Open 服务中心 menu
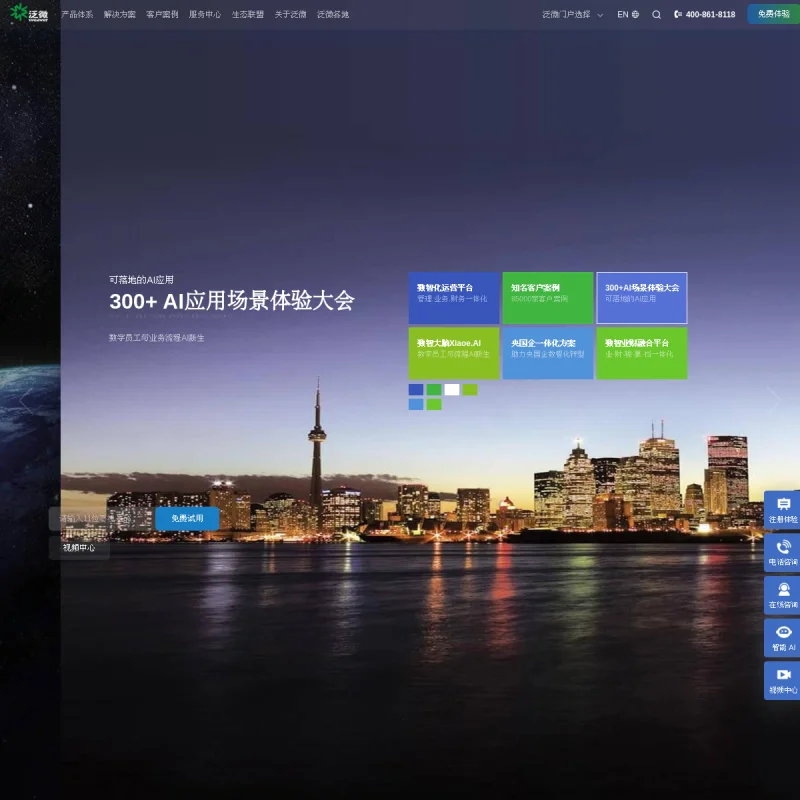The width and height of the screenshot is (800, 800). pos(205,14)
